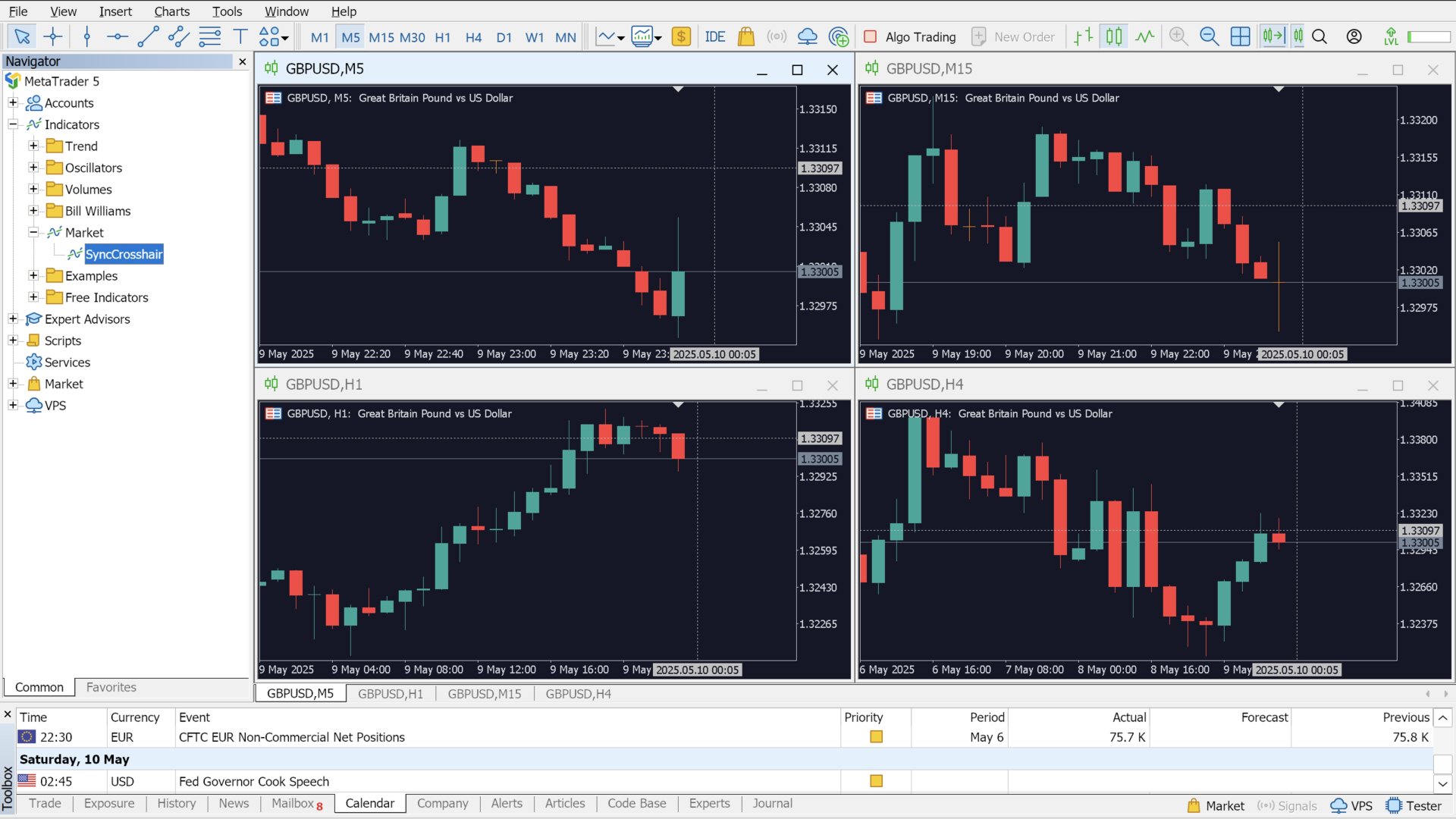1456x819 pixels.
Task: Expand the Oscillators folder
Action: (33, 168)
